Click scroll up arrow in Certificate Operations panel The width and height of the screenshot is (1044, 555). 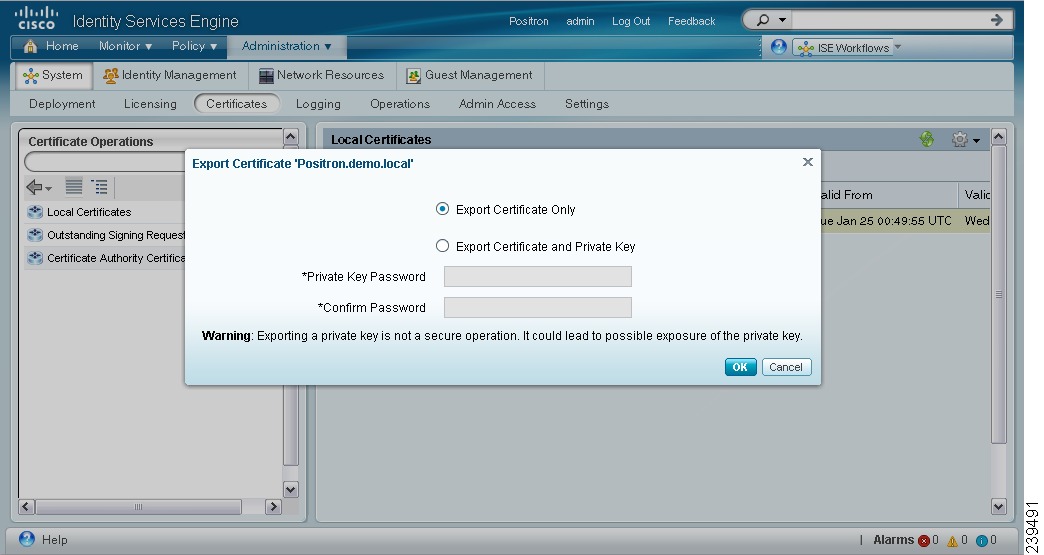(290, 136)
